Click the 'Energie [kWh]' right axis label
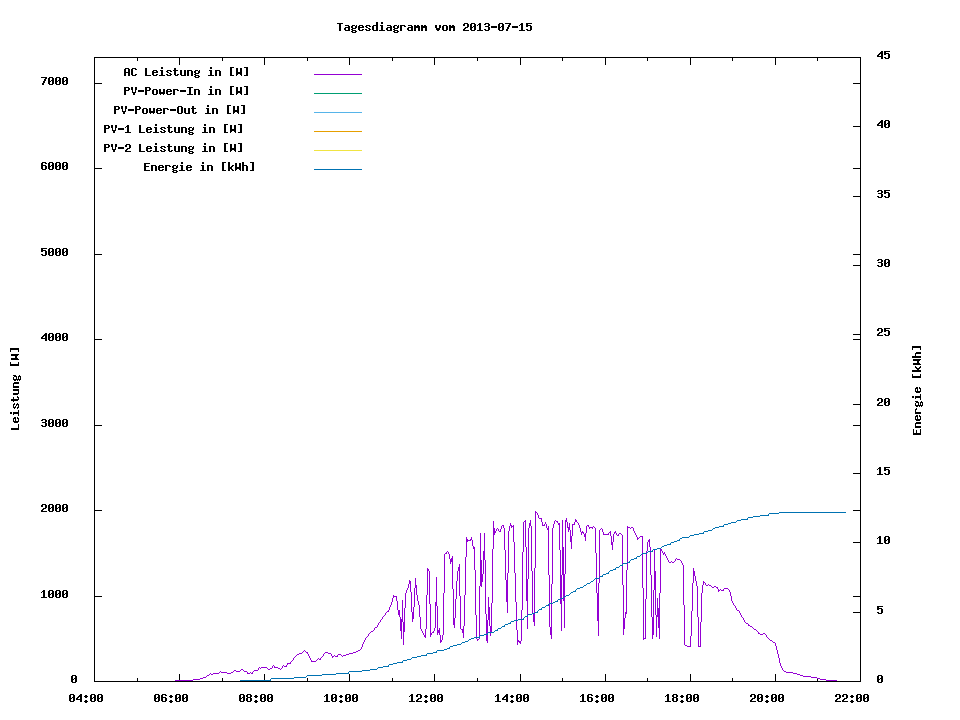Viewport: 960px width, 720px height. pos(917,390)
